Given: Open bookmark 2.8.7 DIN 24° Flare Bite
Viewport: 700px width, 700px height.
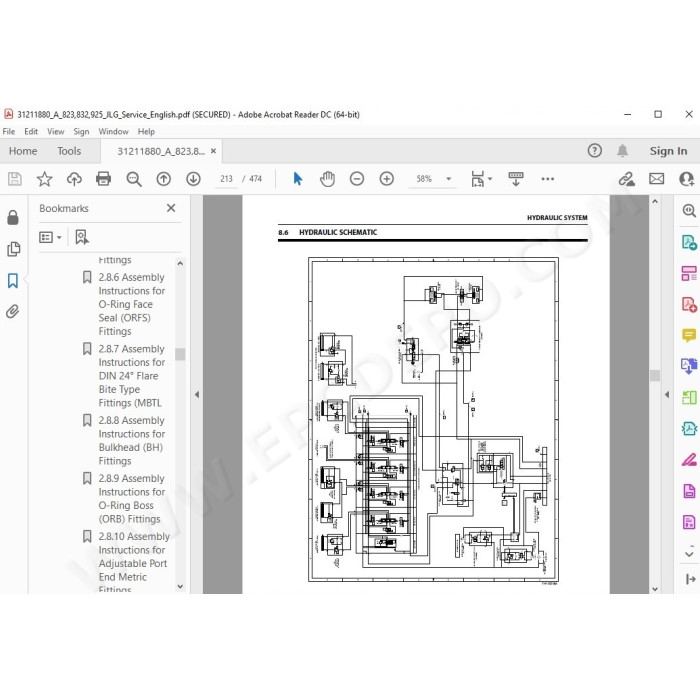Looking at the screenshot, I should tap(132, 375).
